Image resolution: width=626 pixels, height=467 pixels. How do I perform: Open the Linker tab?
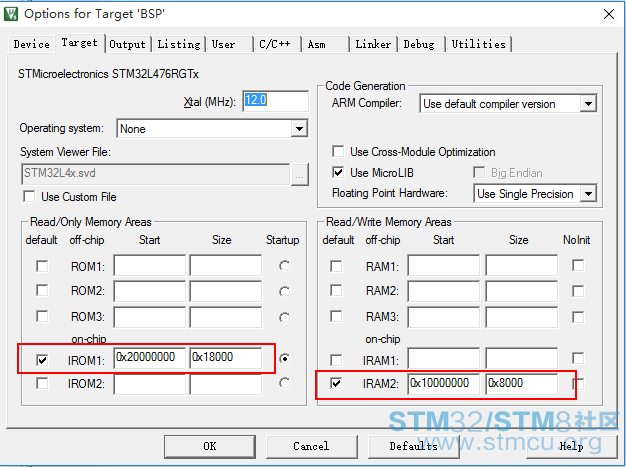click(373, 44)
